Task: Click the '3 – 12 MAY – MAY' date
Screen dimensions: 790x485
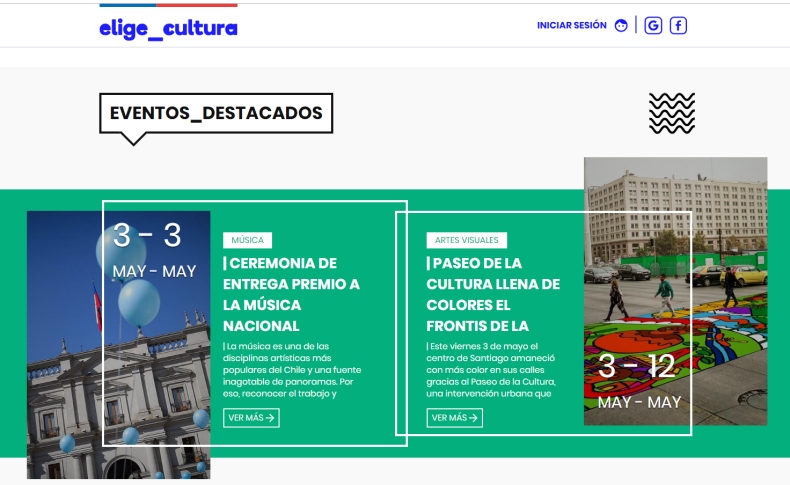Action: tap(639, 381)
